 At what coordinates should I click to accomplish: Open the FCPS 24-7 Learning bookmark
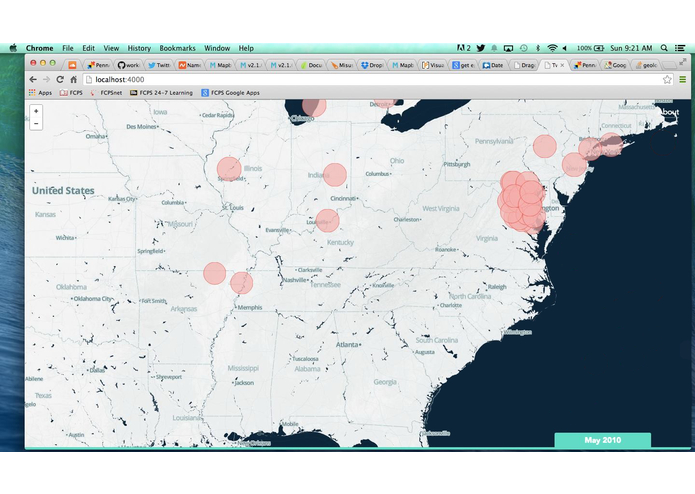point(161,93)
